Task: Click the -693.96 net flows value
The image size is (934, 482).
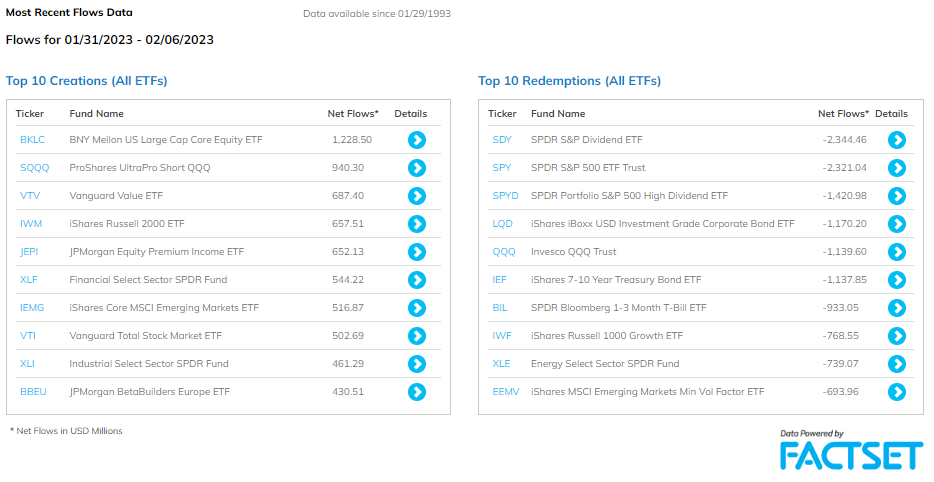Action: pyautogui.click(x=840, y=392)
